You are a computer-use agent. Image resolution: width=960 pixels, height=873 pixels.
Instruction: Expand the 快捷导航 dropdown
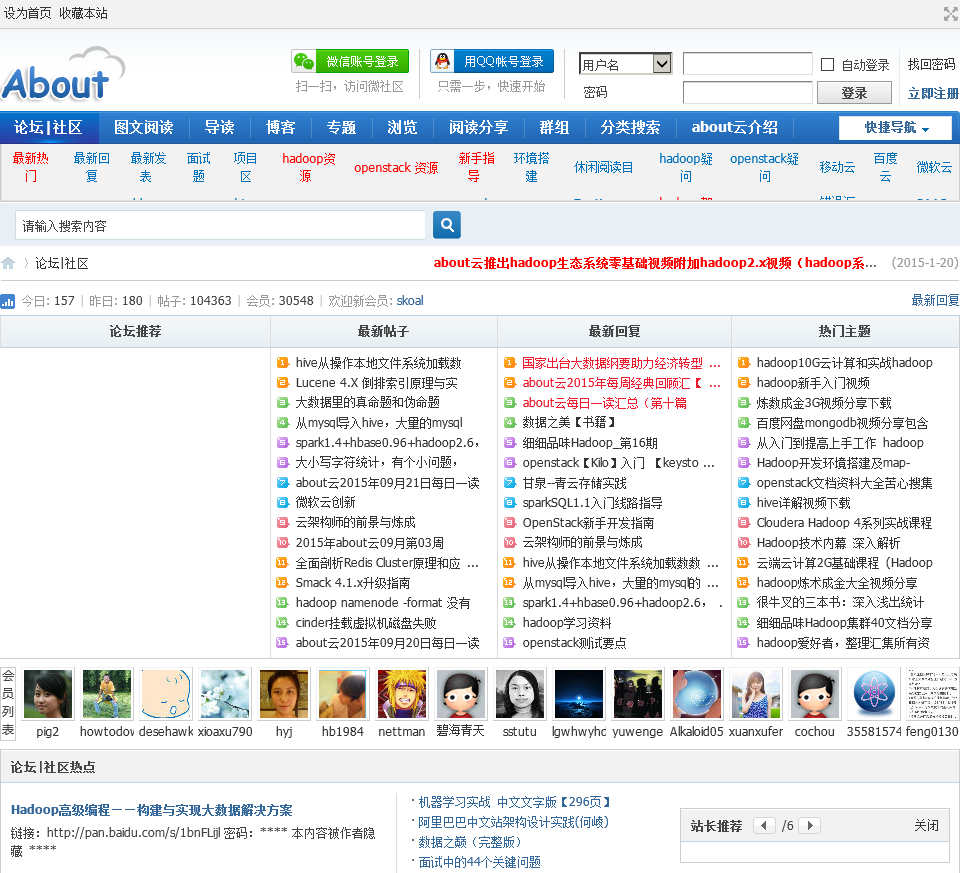[895, 127]
